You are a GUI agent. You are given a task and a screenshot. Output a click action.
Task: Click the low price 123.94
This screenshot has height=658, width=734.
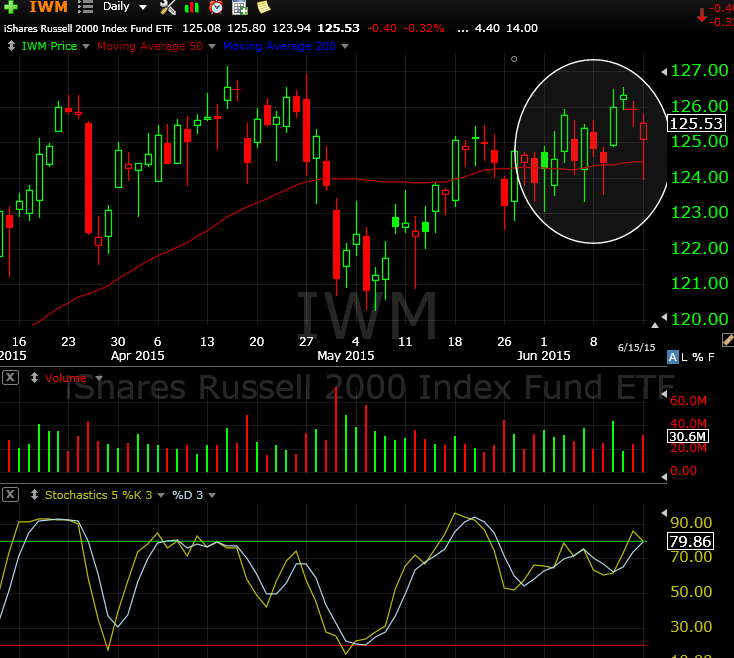pos(291,28)
